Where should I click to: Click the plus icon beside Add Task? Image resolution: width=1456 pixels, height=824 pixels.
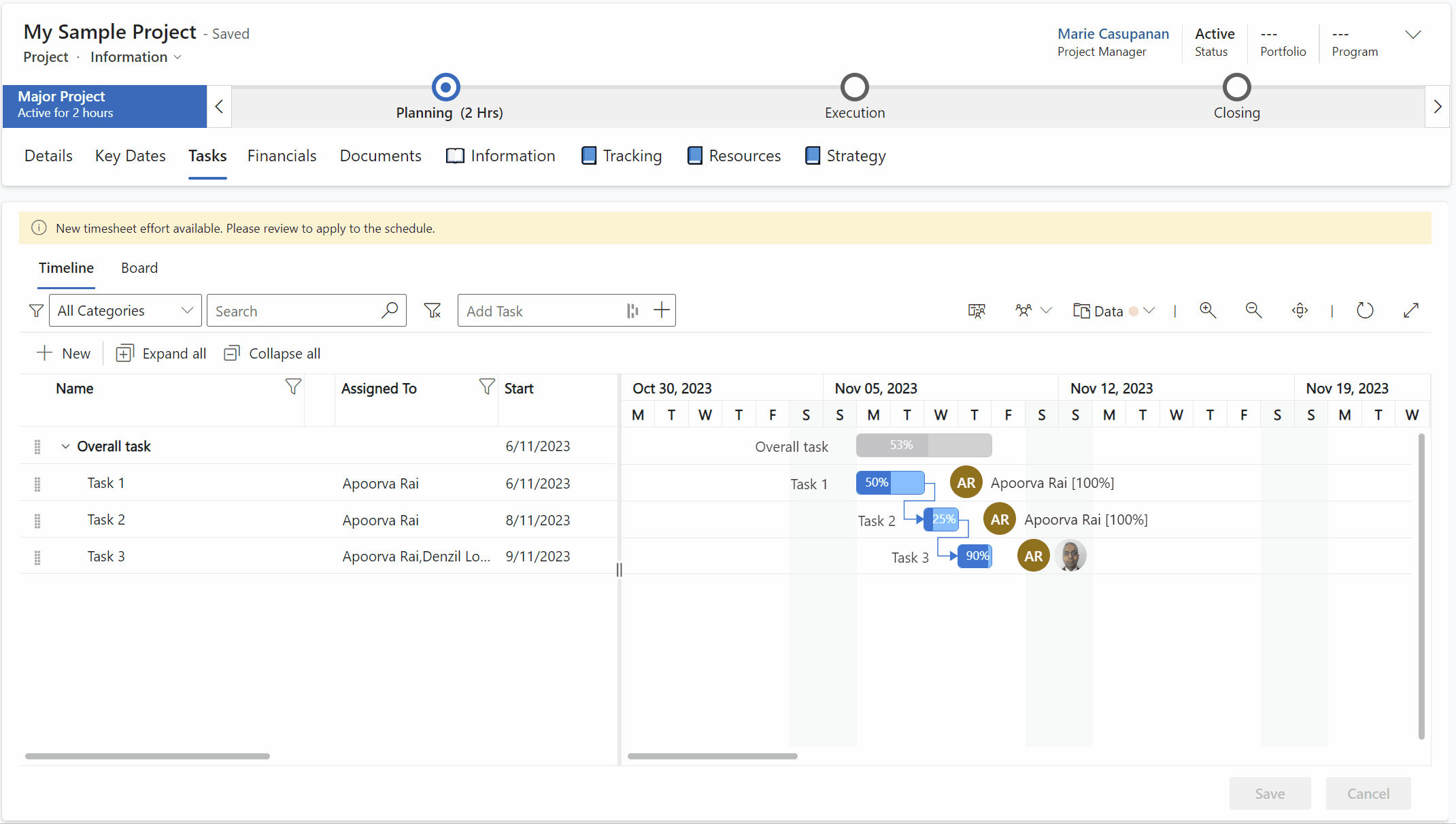[x=661, y=310]
